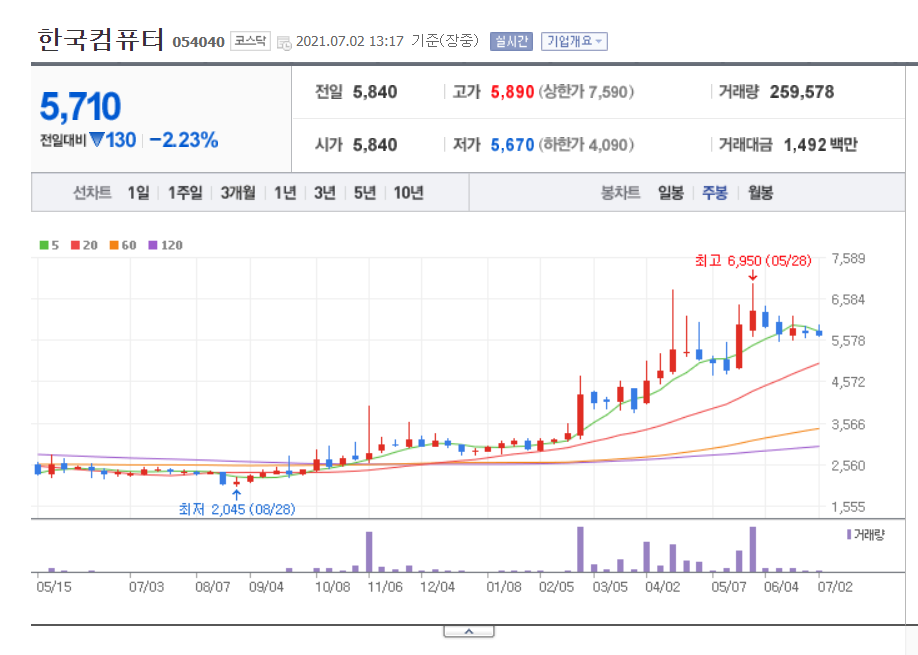Click the 05/15 date label on the axis

pyautogui.click(x=54, y=587)
